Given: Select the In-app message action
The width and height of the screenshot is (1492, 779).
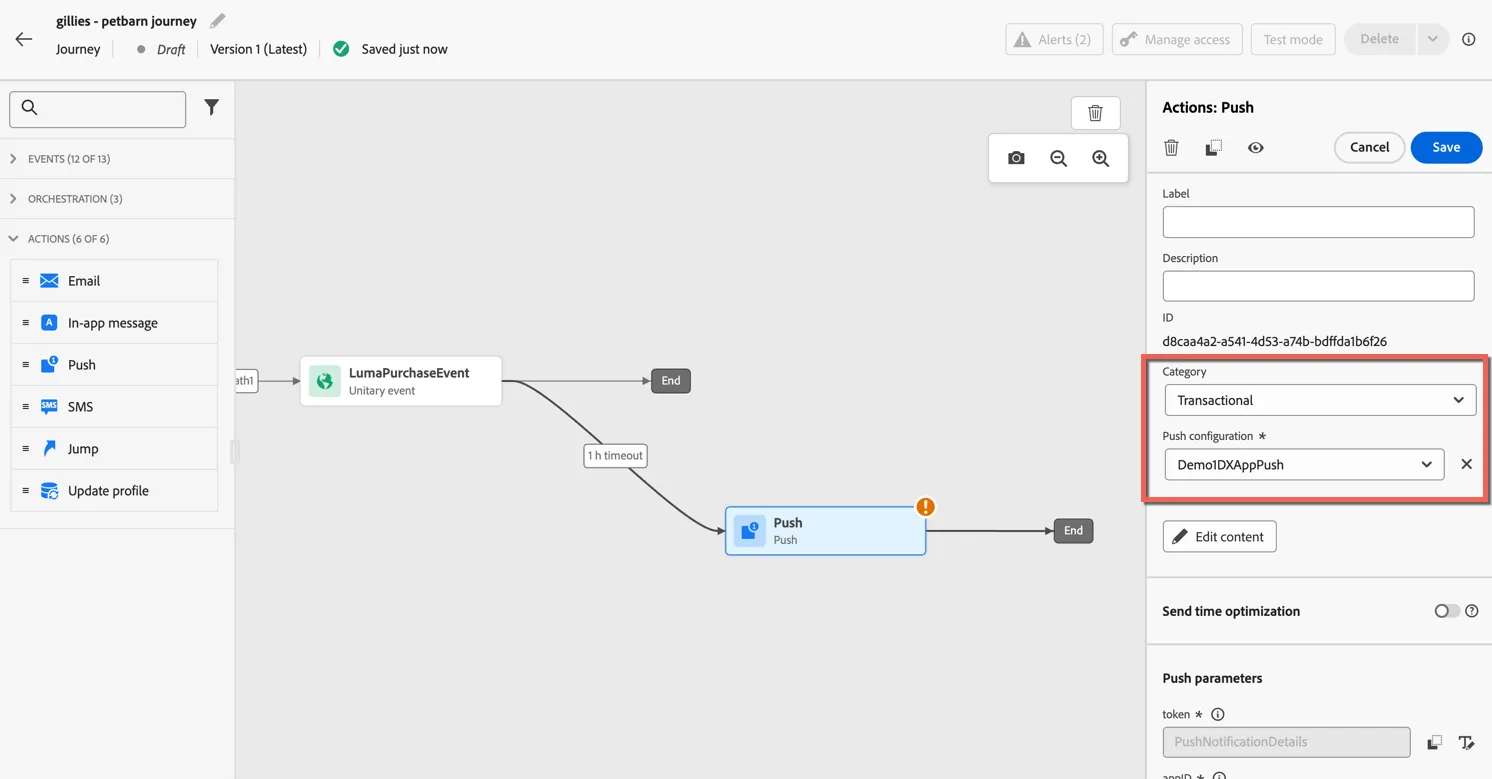Looking at the screenshot, I should (x=114, y=323).
